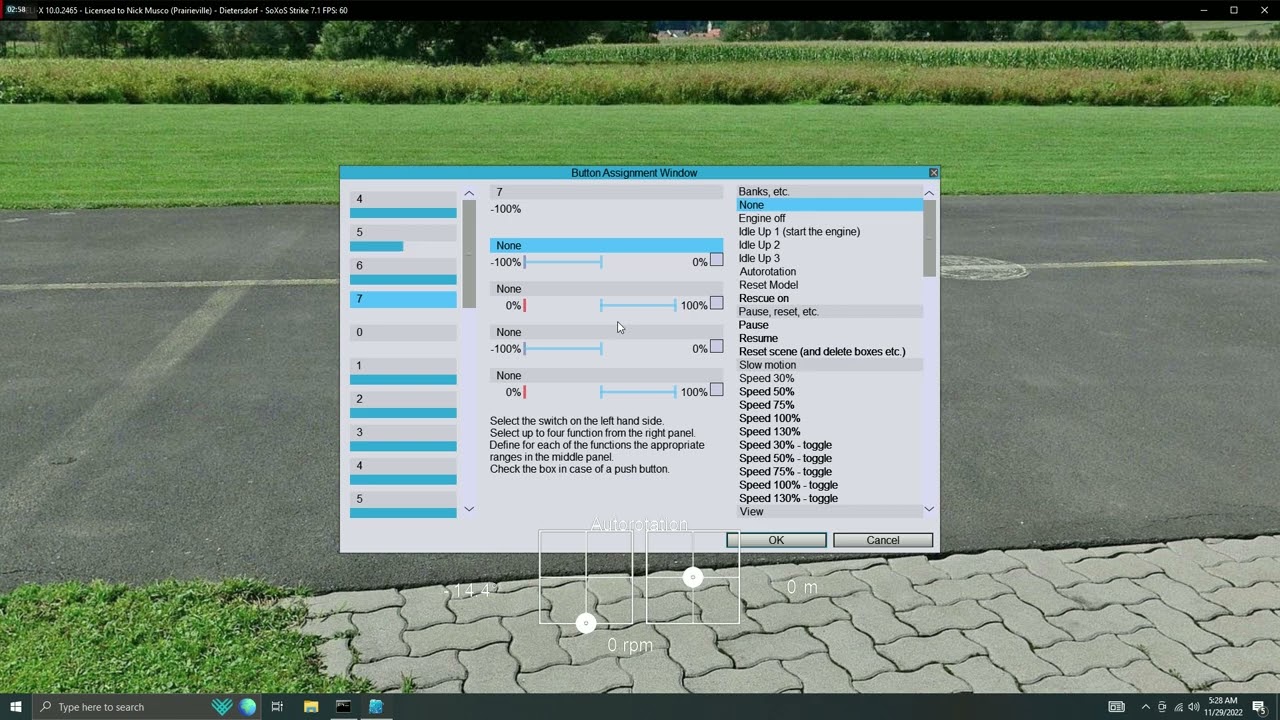Select Speed 75% function
The image size is (1280, 720).
coord(766,405)
